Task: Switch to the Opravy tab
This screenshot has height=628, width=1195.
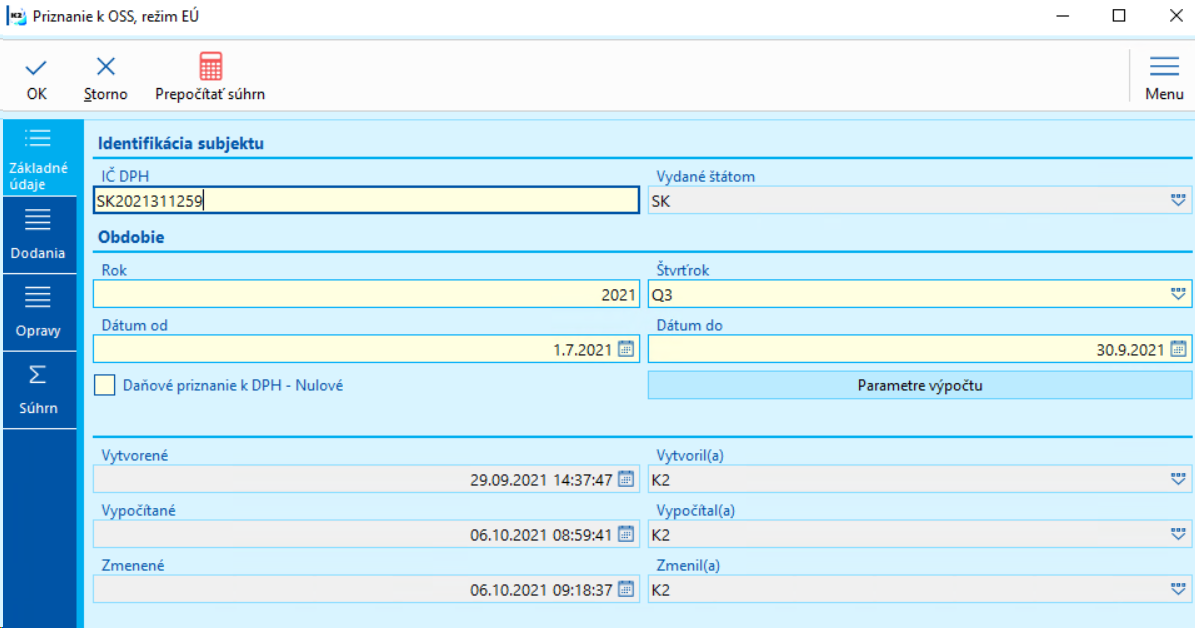Action: (40, 313)
